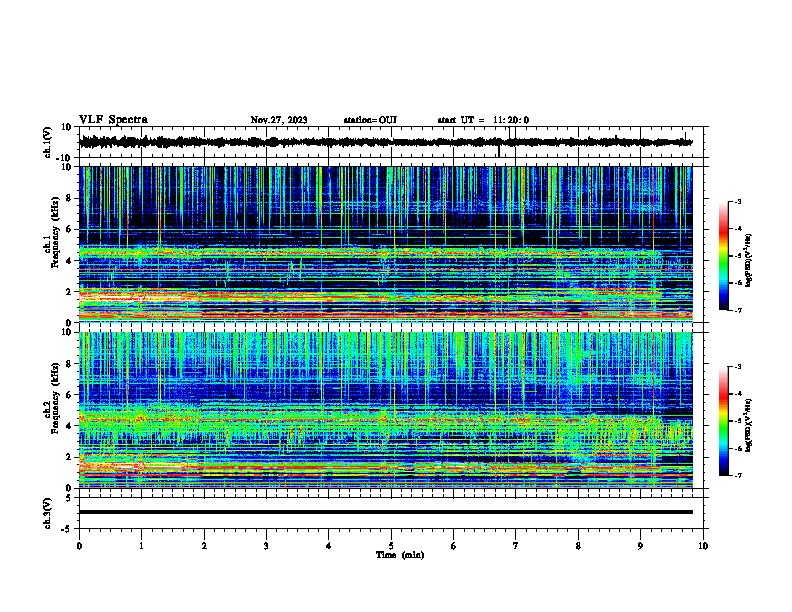Click the 9 minute tick label

tap(640, 546)
